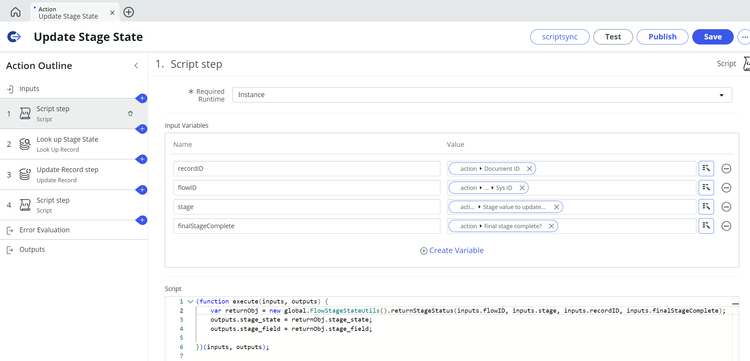Open the home tab icon
This screenshot has width=750, height=361.
click(15, 12)
